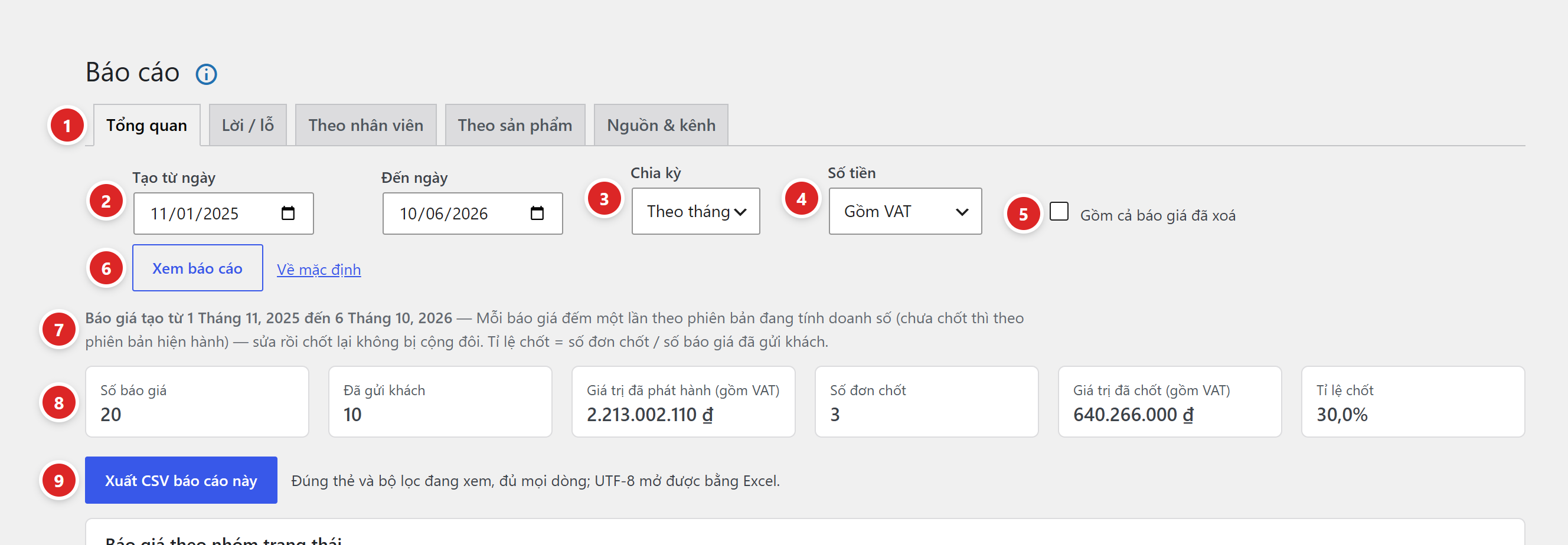Click the Về mặc định link
The image size is (1568, 545).
click(318, 270)
